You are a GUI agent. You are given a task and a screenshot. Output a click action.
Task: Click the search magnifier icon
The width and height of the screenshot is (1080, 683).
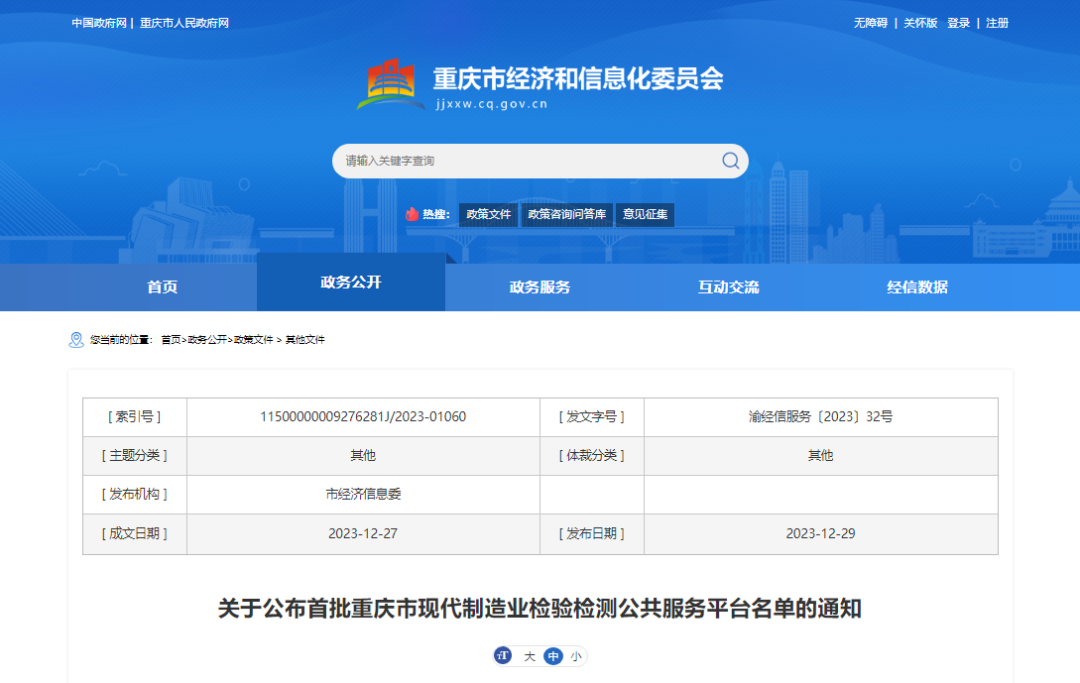(731, 161)
